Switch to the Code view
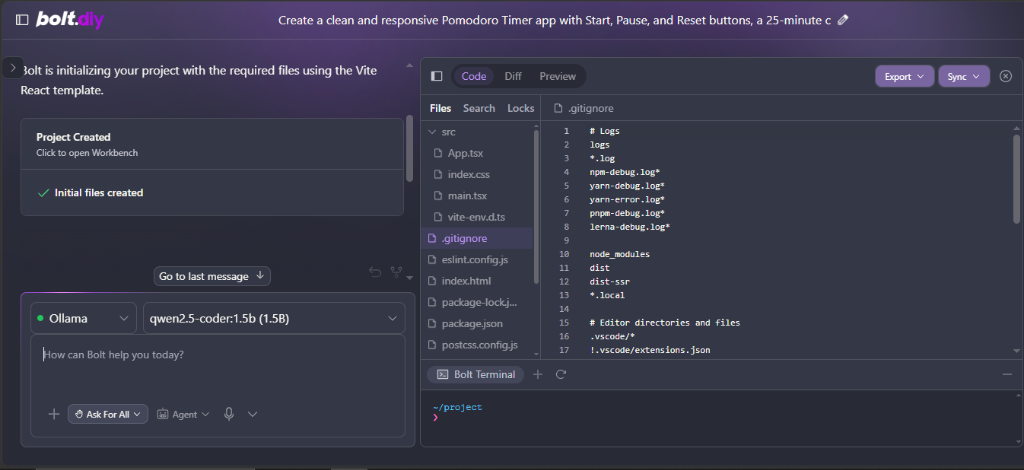Image resolution: width=1024 pixels, height=470 pixels. coord(473,76)
